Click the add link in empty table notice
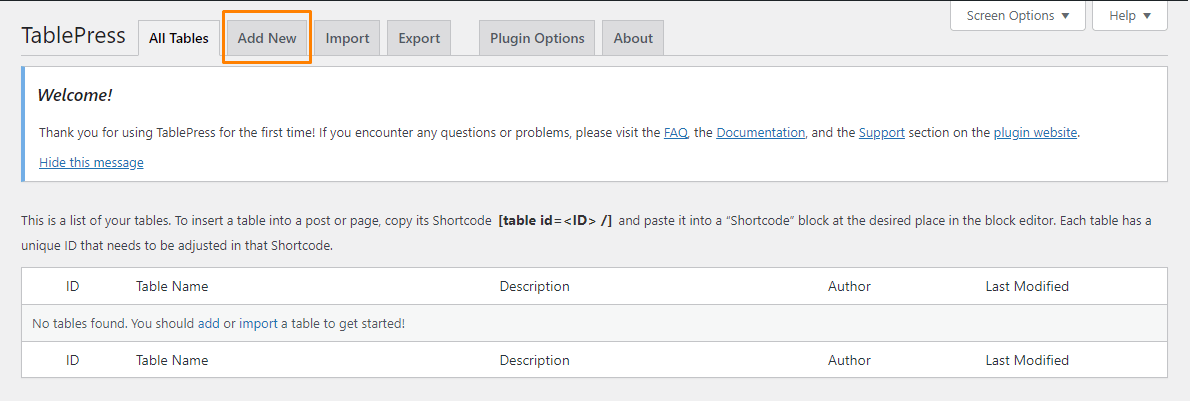The image size is (1190, 401). (208, 324)
